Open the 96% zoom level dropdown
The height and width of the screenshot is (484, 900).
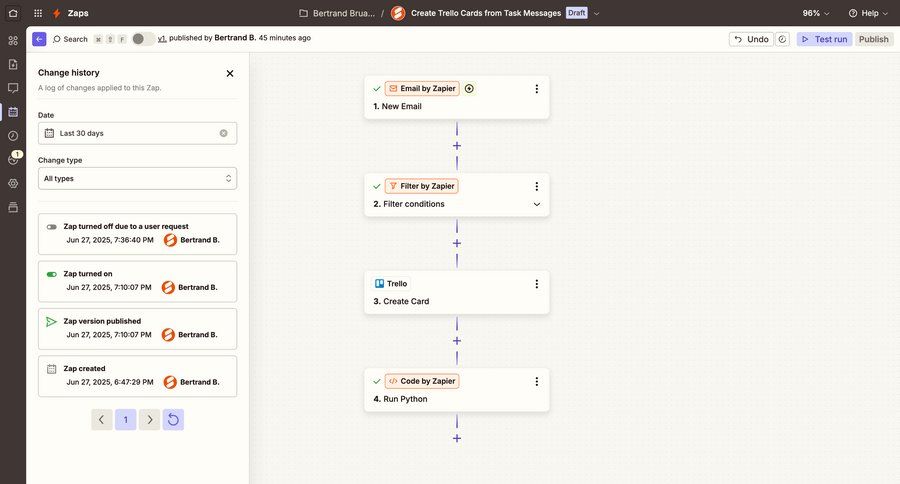816,13
